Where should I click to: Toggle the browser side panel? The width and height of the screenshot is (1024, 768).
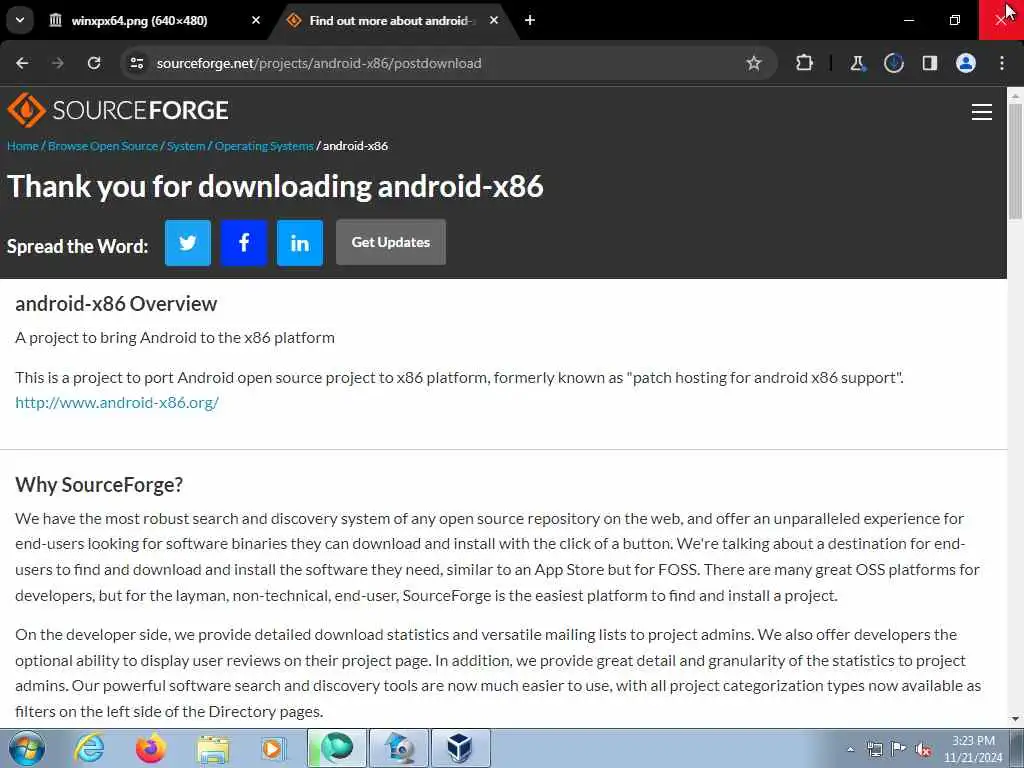coord(929,63)
